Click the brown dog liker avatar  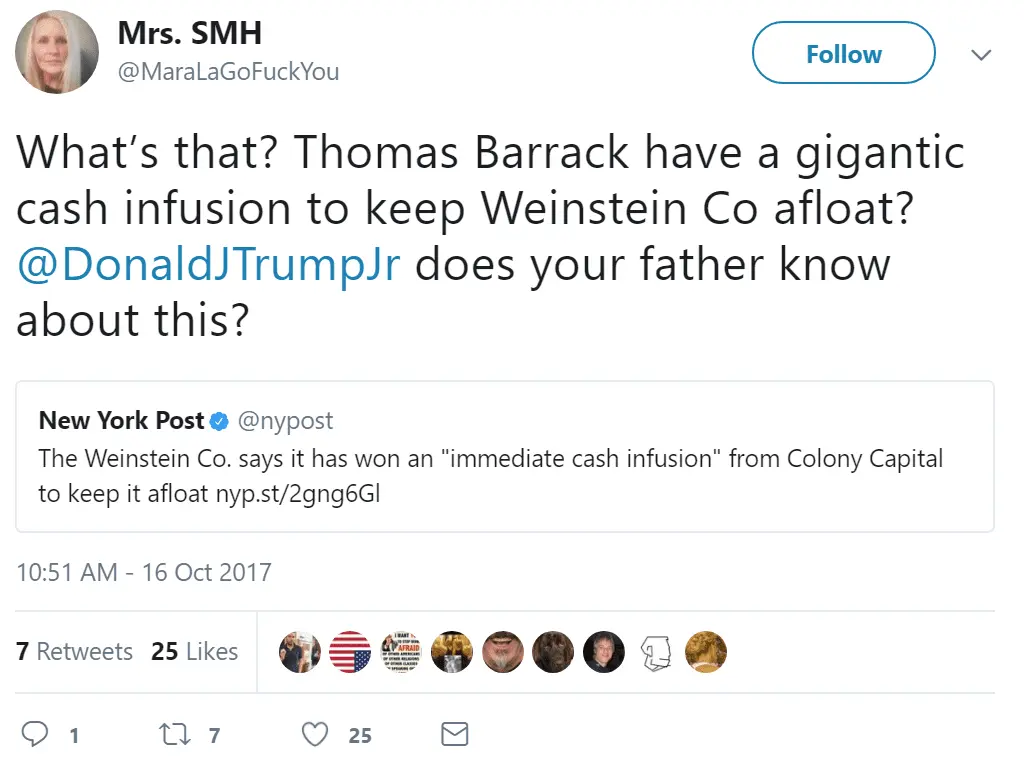pos(552,652)
